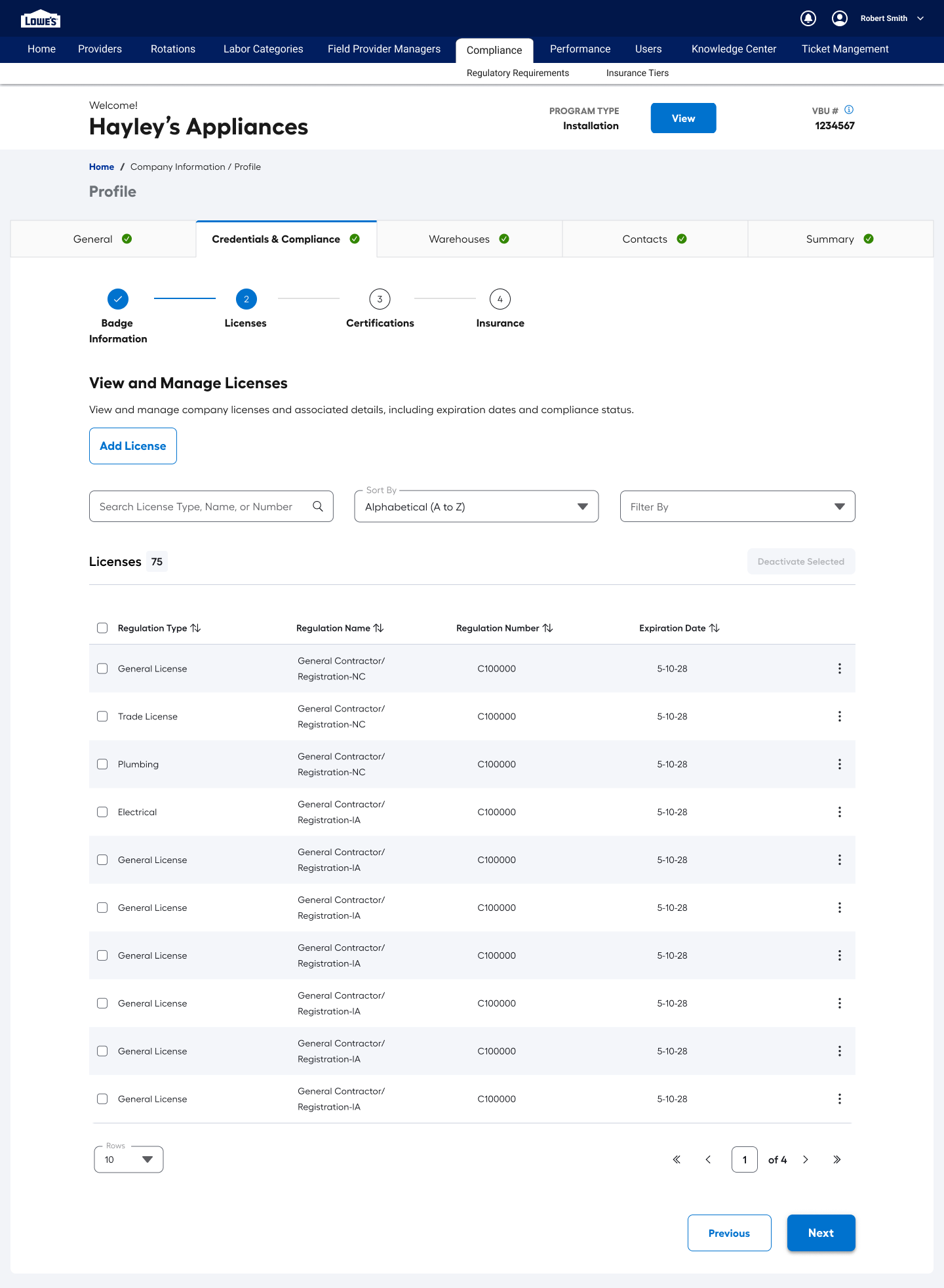Click the page number input box
This screenshot has width=944, height=1288.
coord(745,1159)
